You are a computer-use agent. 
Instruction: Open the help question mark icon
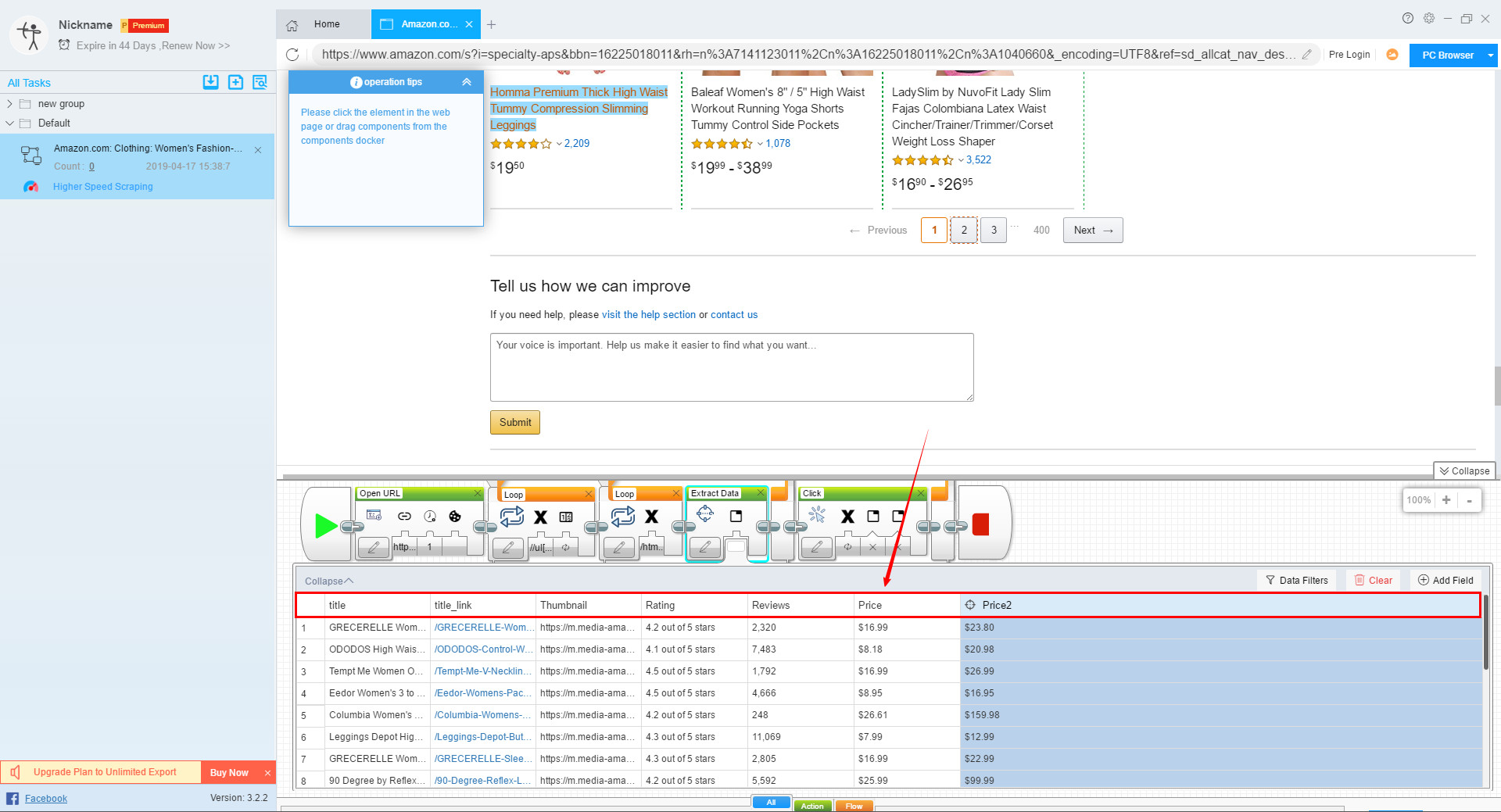pyautogui.click(x=1407, y=18)
